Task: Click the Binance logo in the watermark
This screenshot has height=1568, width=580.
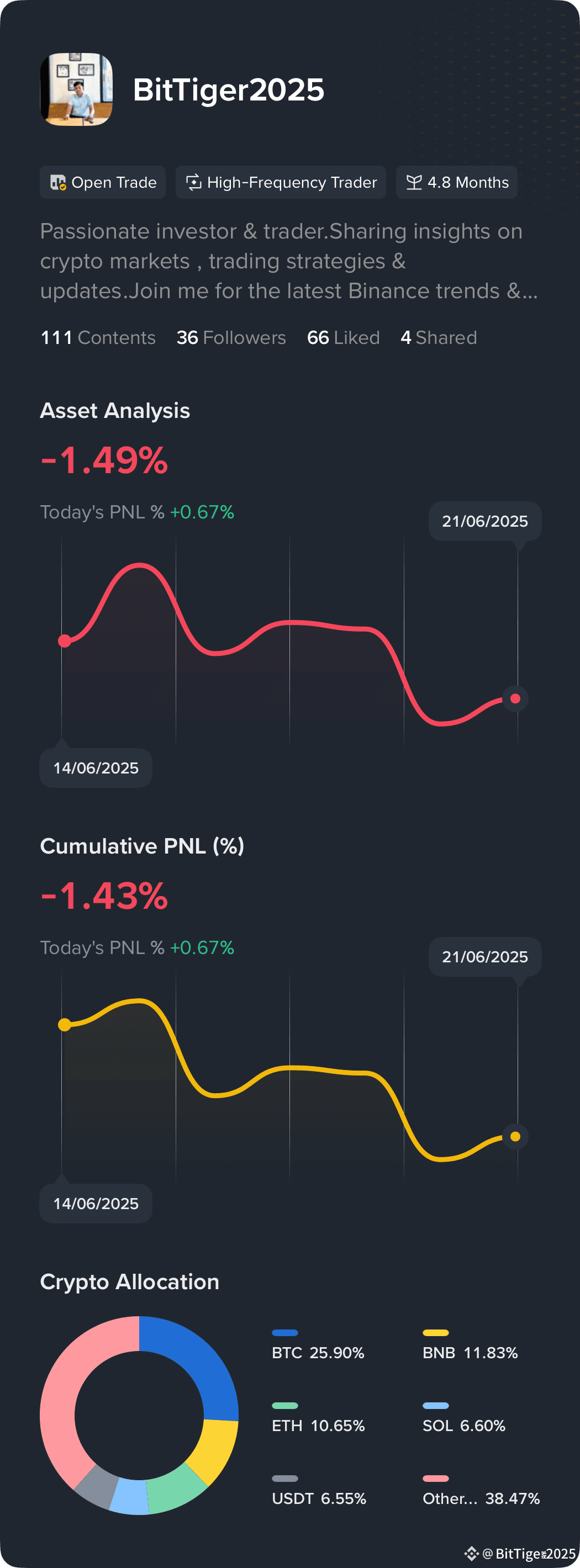Action: pos(471,1554)
